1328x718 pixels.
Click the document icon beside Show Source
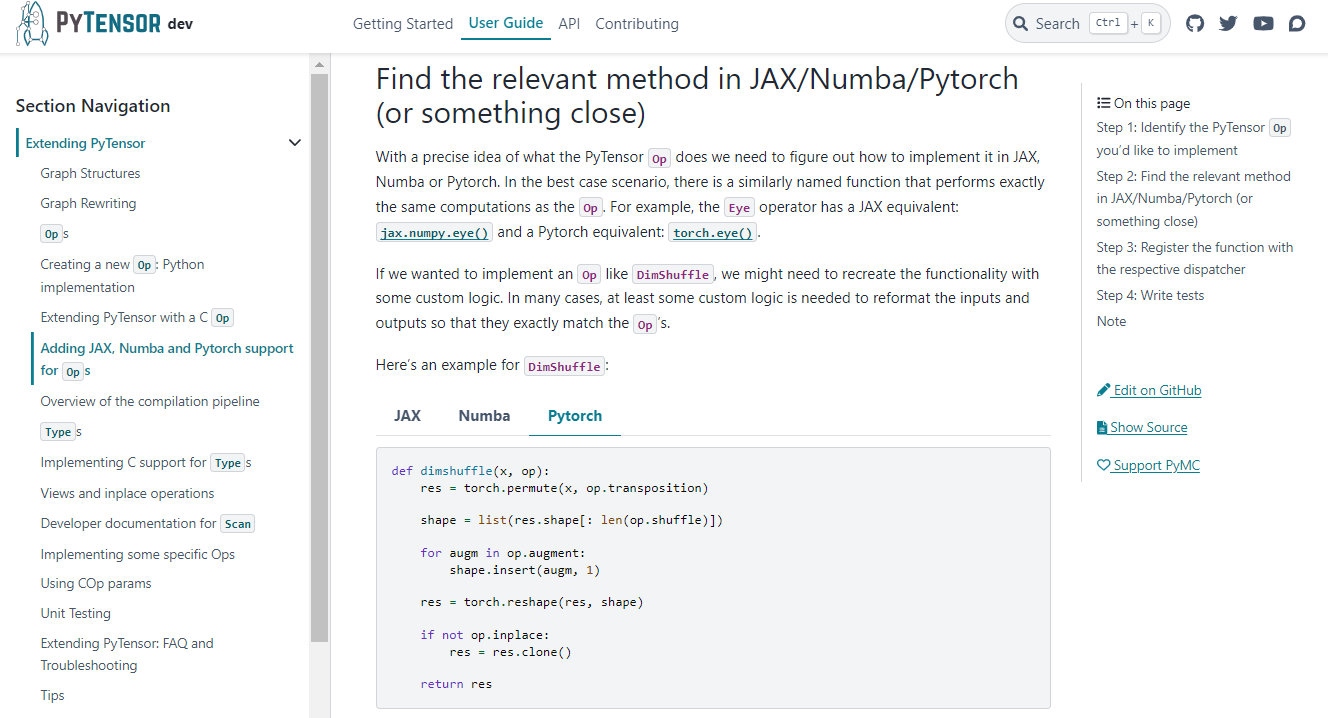click(1103, 427)
